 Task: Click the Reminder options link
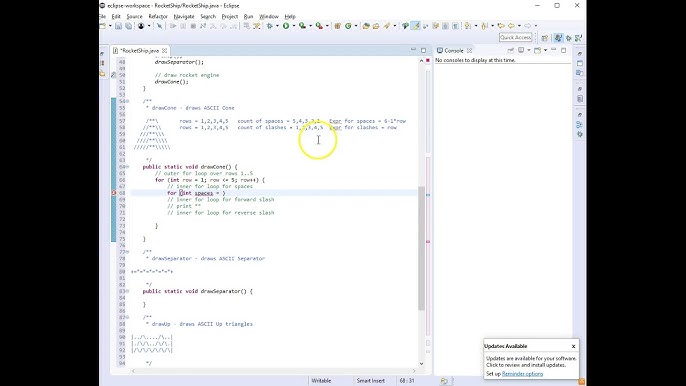522,374
